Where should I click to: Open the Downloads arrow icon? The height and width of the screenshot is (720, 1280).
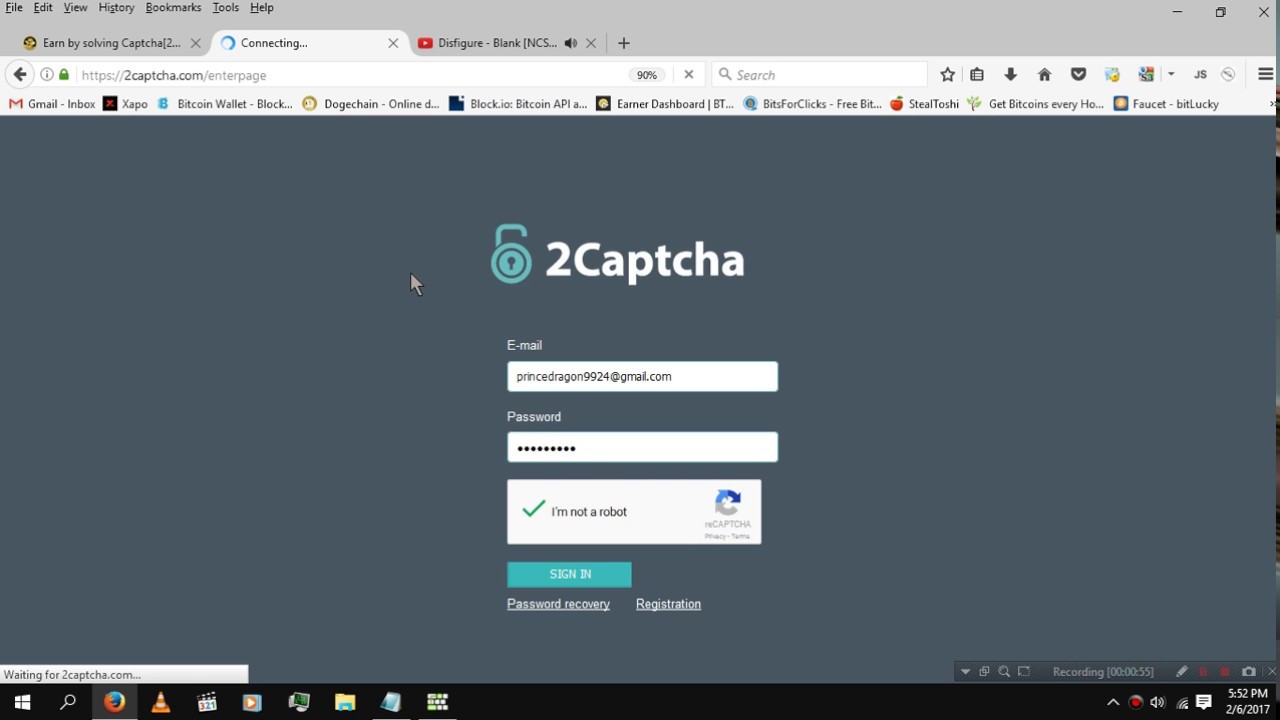click(x=1011, y=75)
